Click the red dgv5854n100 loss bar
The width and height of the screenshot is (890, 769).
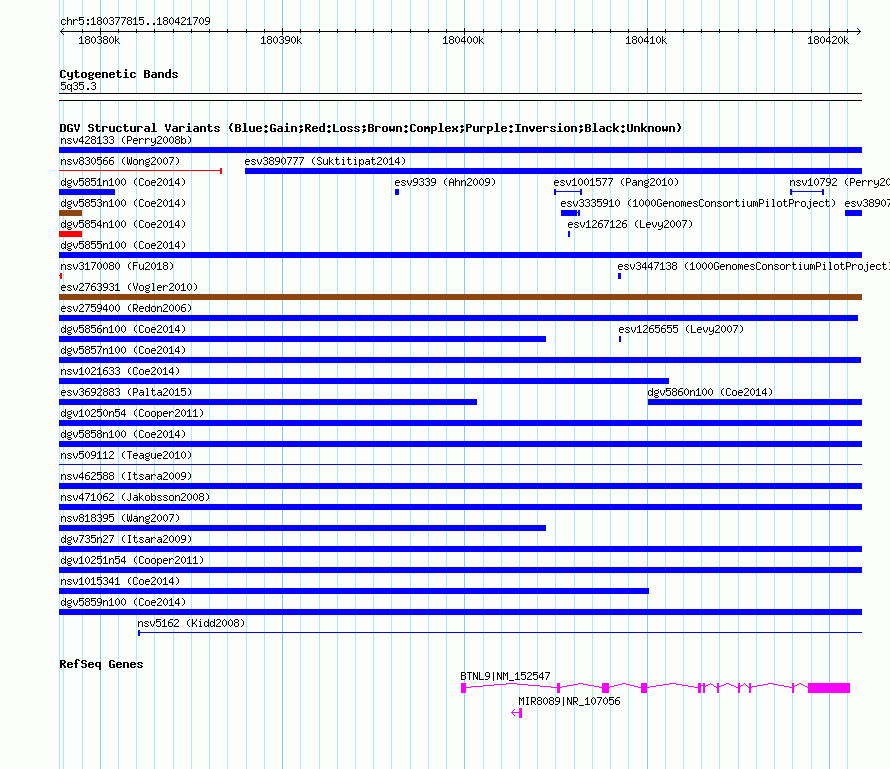[70, 234]
